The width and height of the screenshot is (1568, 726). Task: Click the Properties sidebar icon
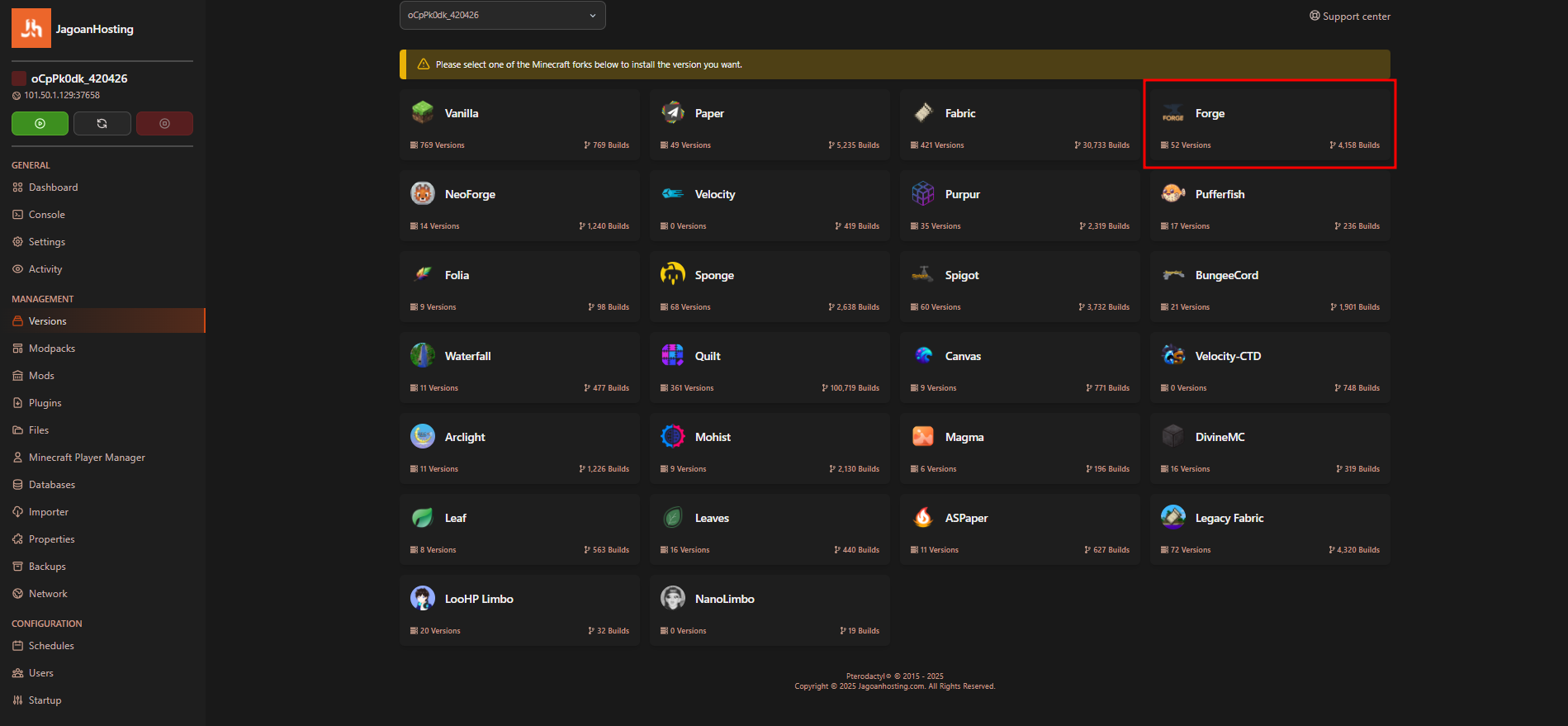(x=17, y=539)
